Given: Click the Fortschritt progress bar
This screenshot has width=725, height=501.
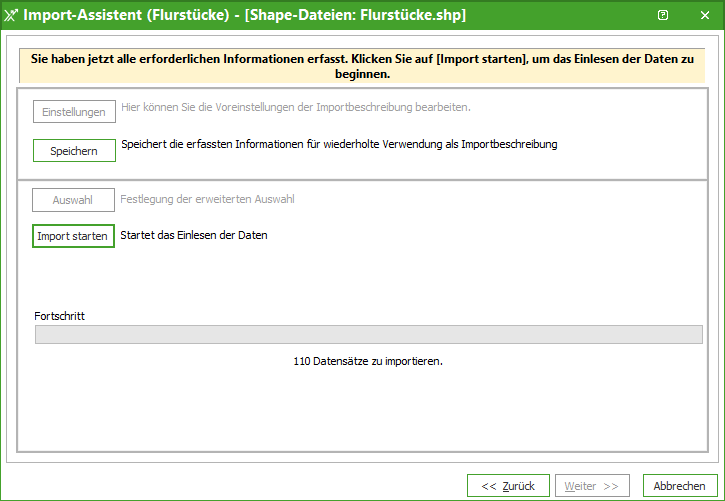Looking at the screenshot, I should (x=368, y=335).
